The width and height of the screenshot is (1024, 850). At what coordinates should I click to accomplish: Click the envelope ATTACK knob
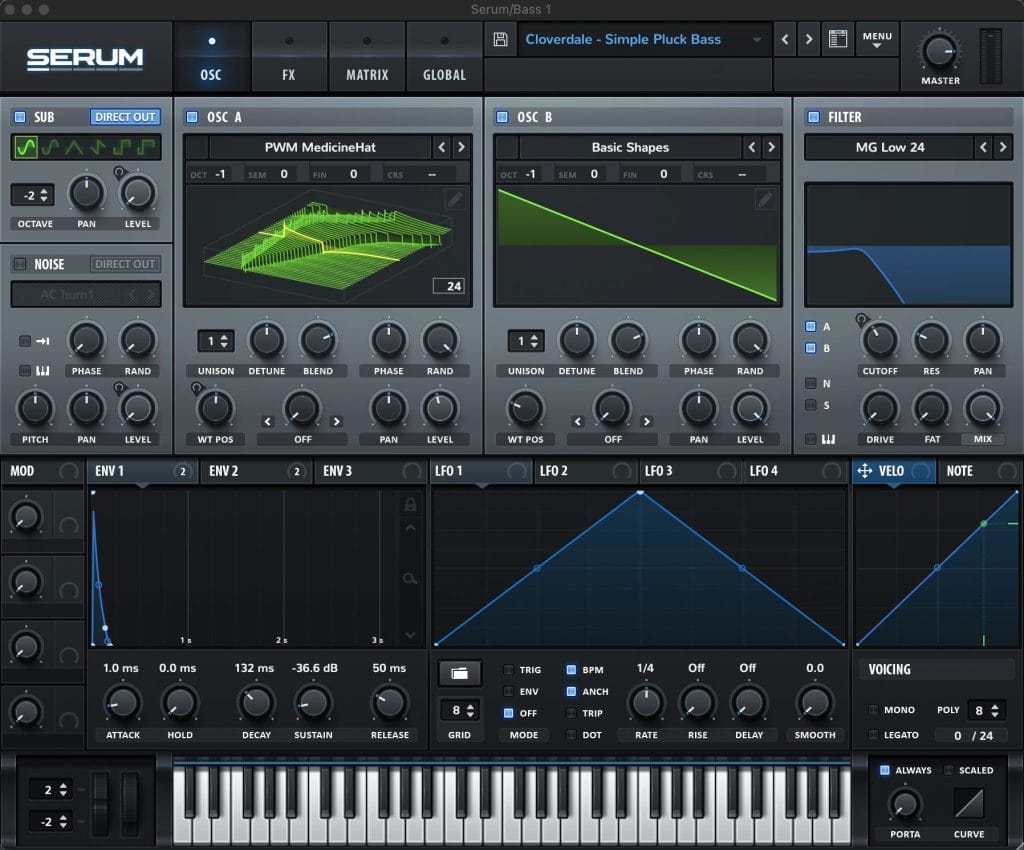[x=122, y=703]
